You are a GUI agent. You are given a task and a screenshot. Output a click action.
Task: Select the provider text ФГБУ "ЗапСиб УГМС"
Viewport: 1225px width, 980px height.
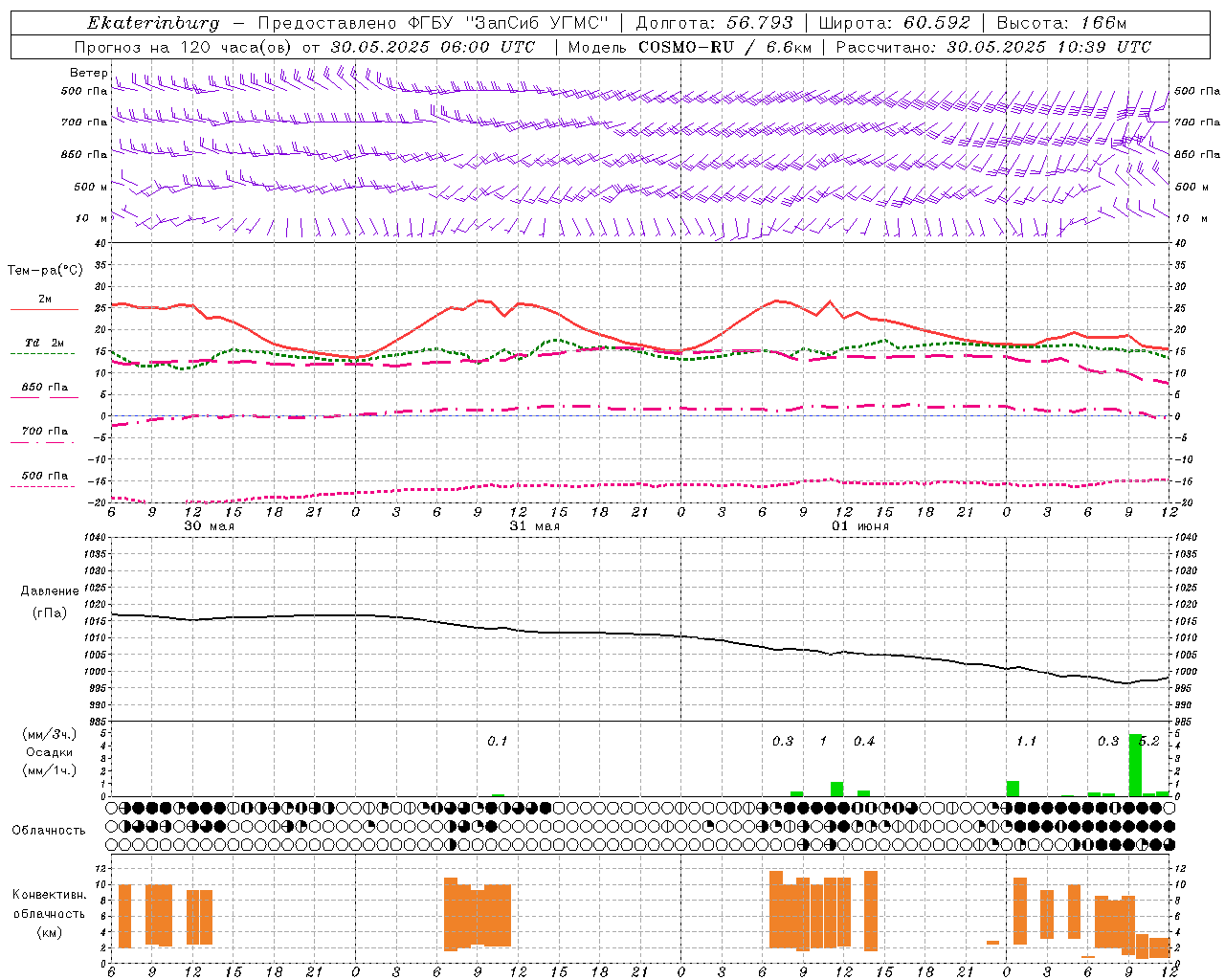(x=509, y=23)
